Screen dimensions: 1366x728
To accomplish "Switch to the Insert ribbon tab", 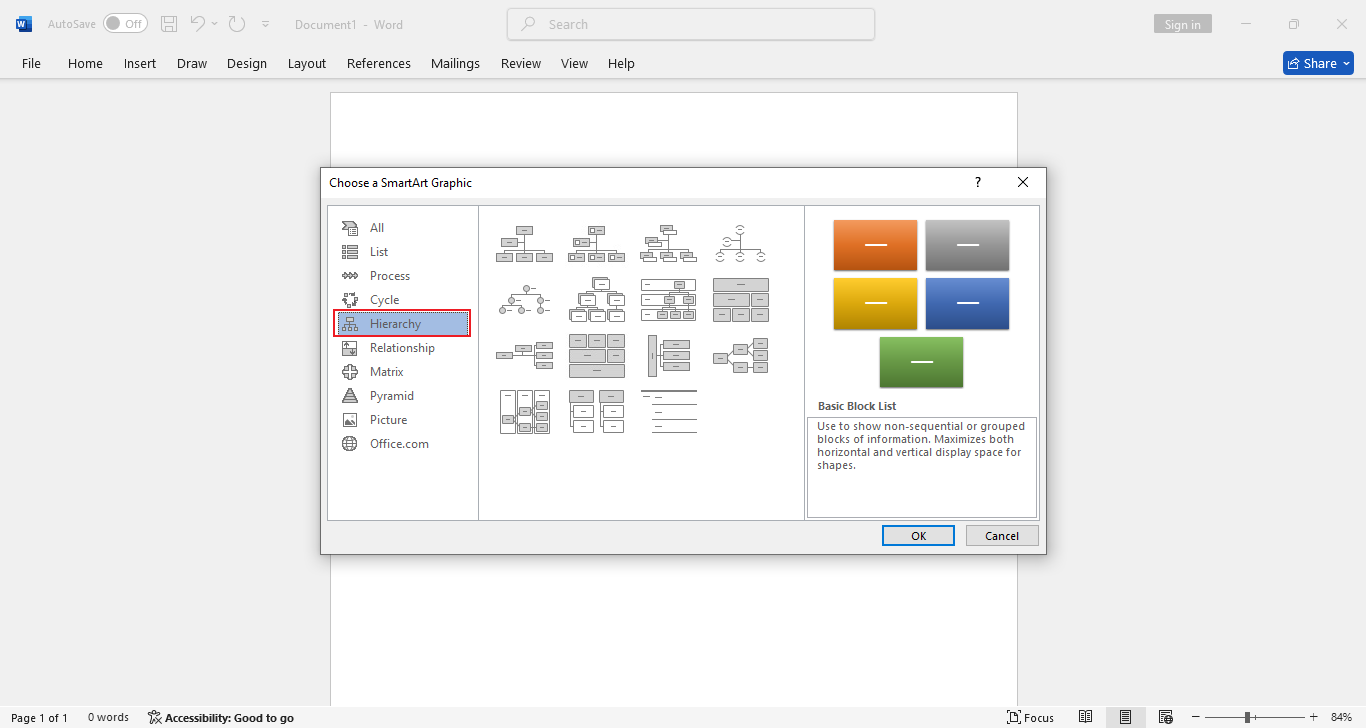I will click(139, 63).
